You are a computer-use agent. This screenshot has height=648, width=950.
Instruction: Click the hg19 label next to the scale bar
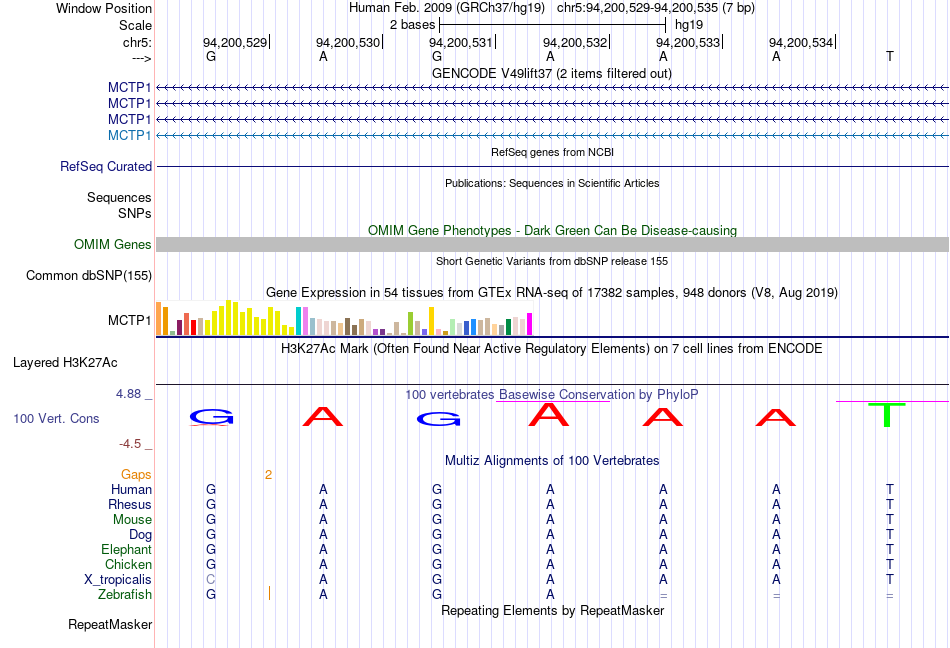pyautogui.click(x=689, y=25)
